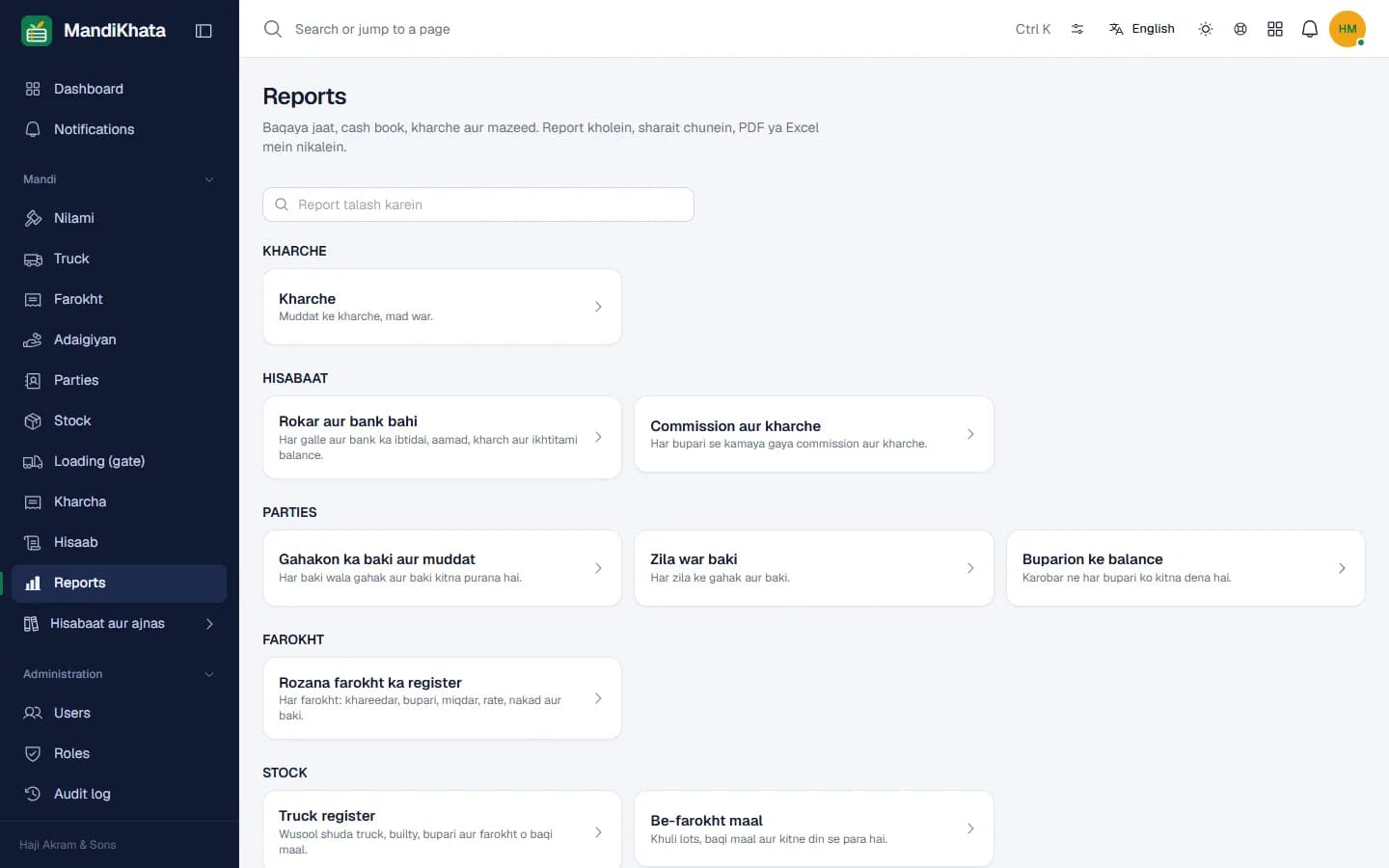Click the Truck icon in sidebar
The image size is (1389, 868).
[33, 258]
